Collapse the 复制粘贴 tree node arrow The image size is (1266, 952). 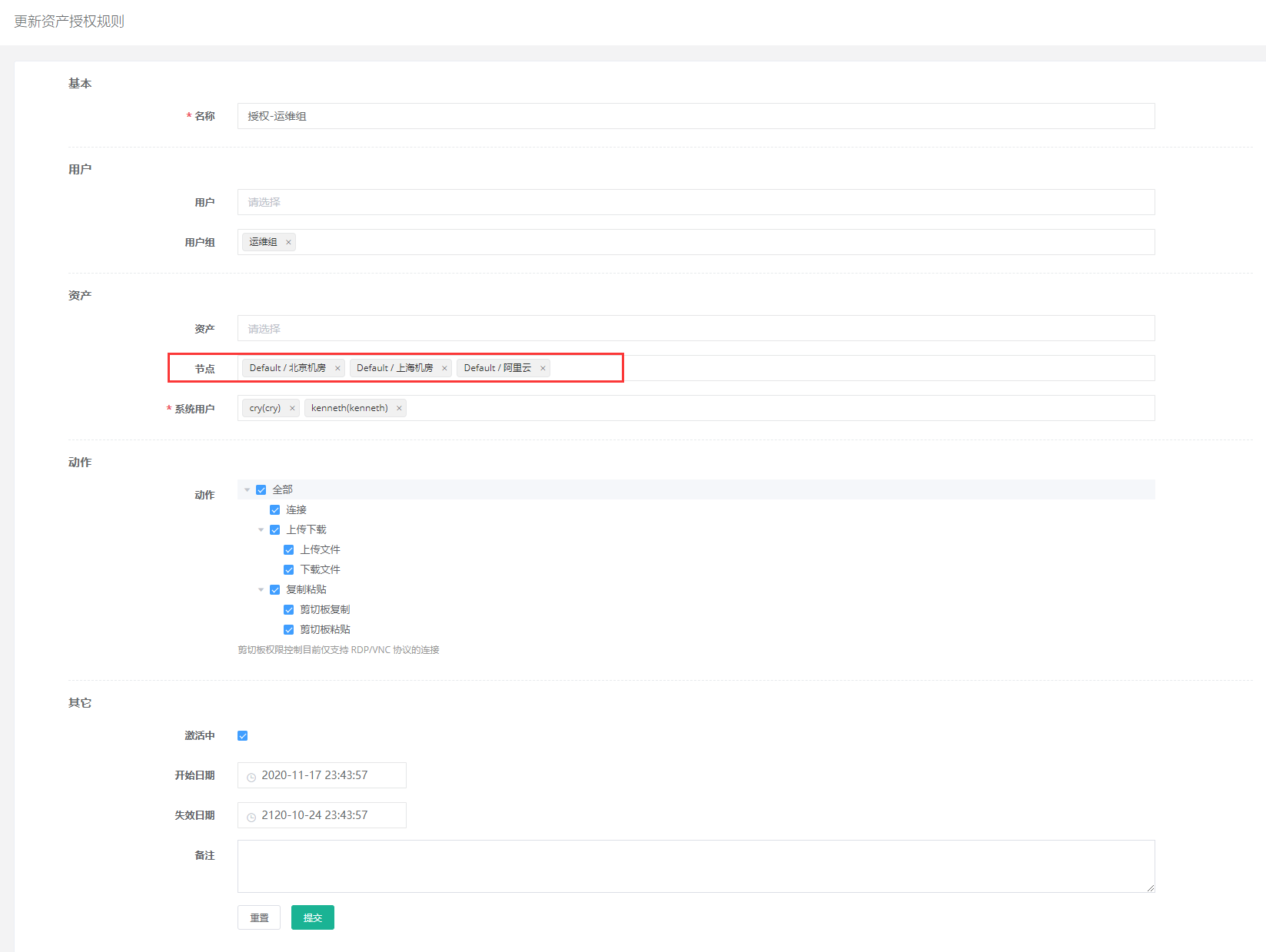coord(261,589)
